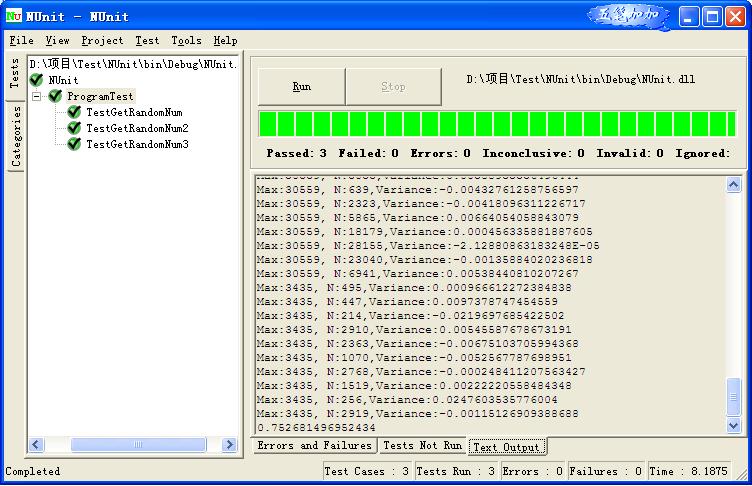This screenshot has width=752, height=486.
Task: Click the 'Completed' status bar text
Action: click(x=33, y=472)
